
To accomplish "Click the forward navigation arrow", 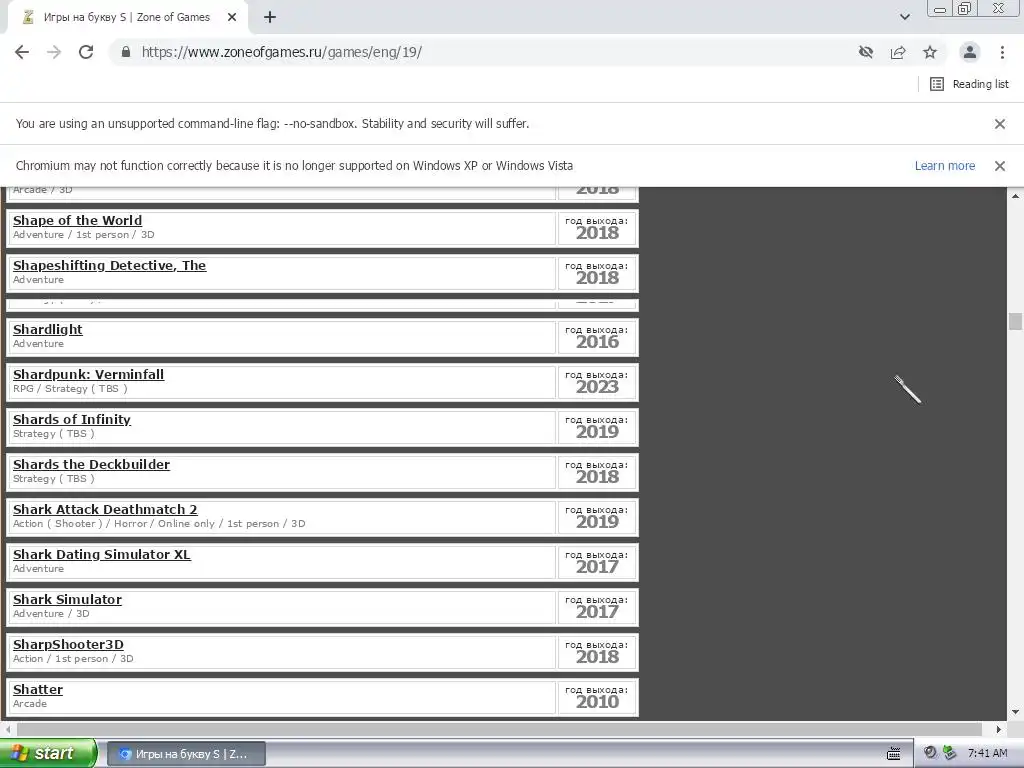I will pyautogui.click(x=54, y=52).
